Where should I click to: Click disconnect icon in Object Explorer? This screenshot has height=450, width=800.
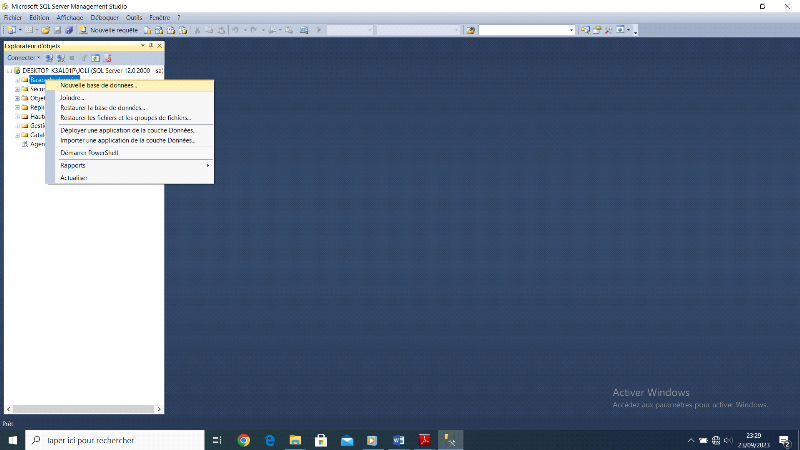pyautogui.click(x=61, y=58)
